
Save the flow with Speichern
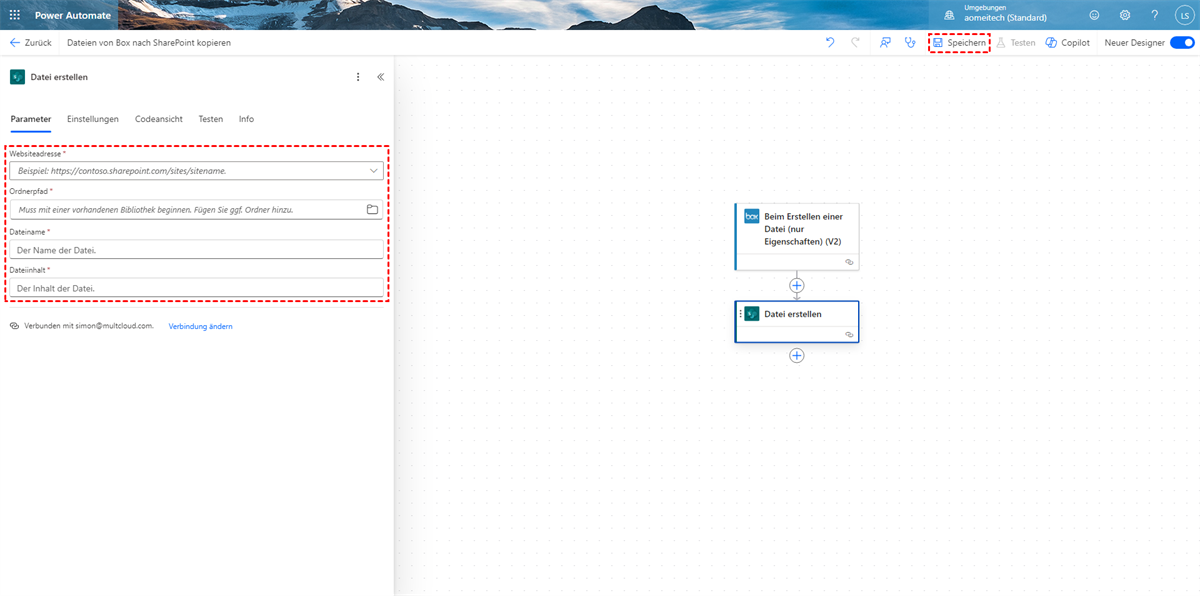tap(959, 43)
